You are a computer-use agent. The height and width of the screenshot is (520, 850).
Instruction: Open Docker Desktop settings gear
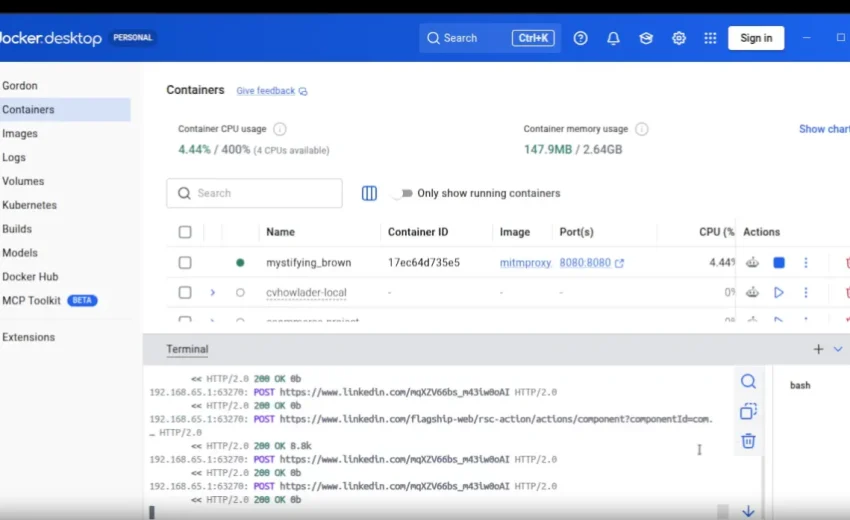679,38
